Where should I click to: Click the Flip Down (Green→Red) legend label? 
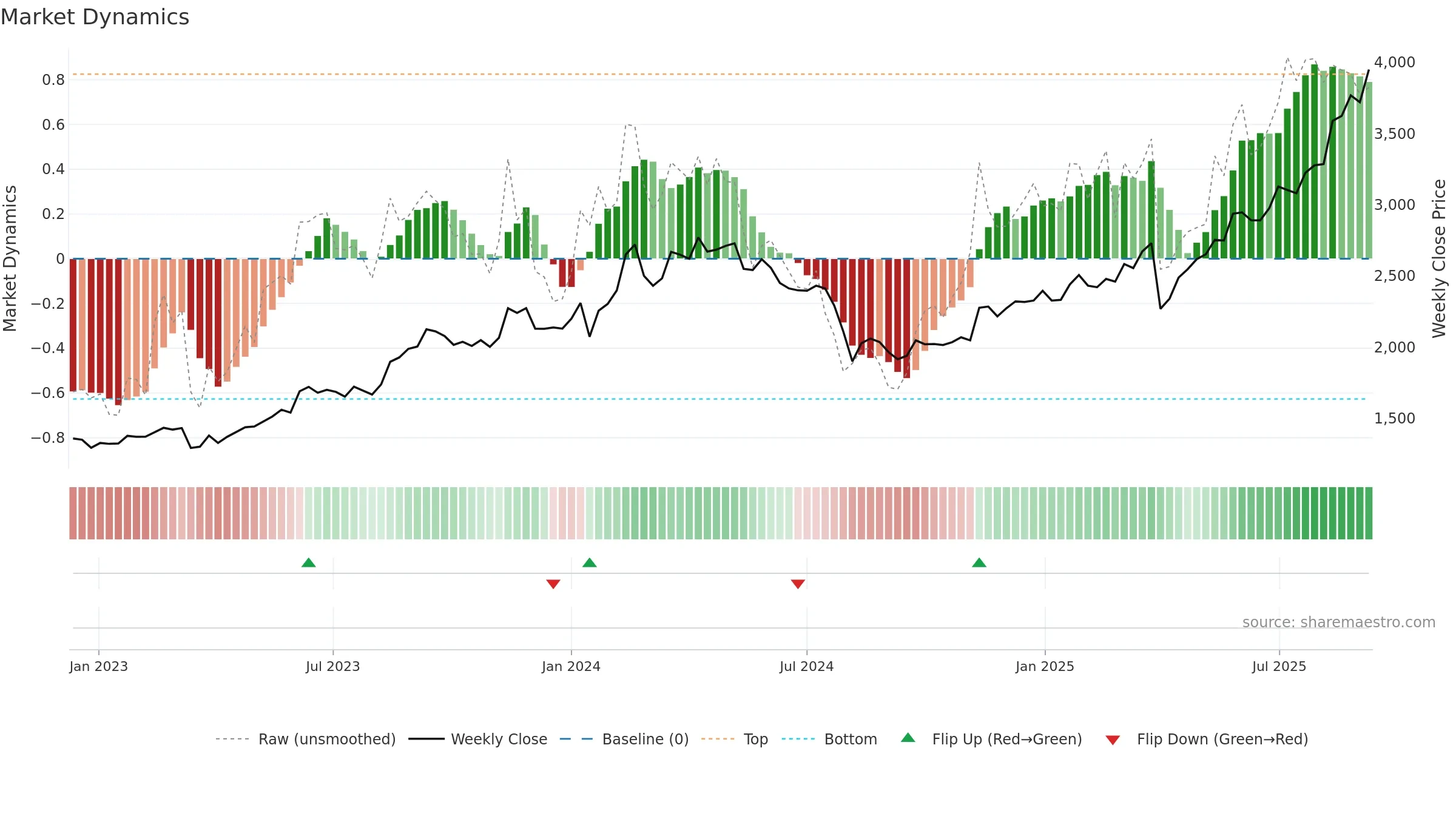(1222, 739)
